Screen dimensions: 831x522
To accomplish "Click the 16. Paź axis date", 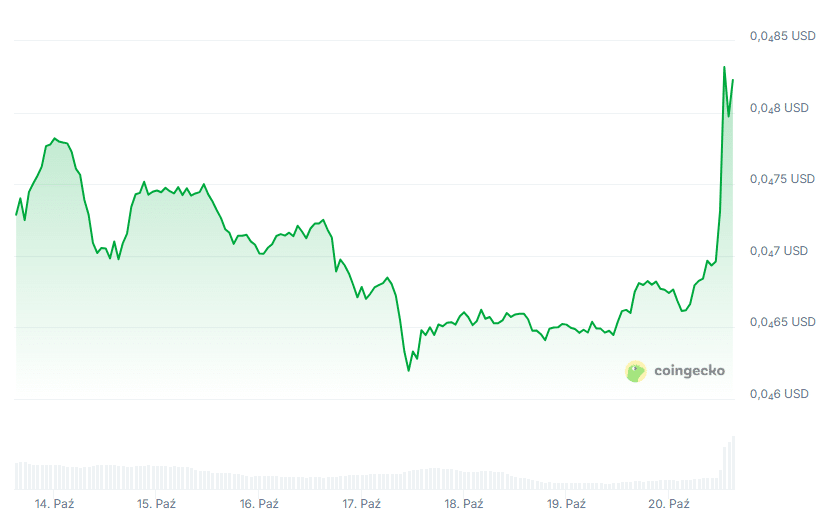I will (x=259, y=504).
